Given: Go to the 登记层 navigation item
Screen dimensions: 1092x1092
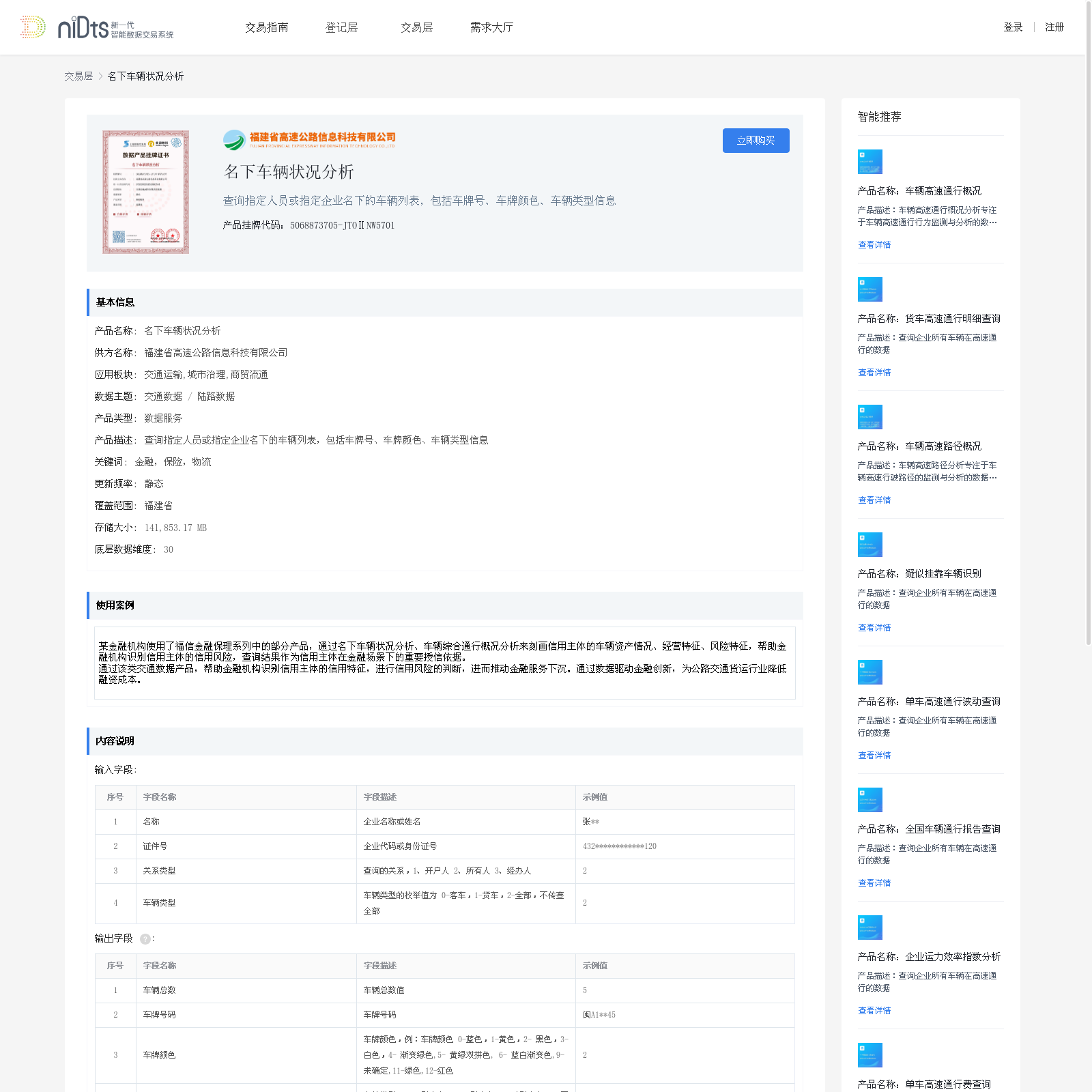Looking at the screenshot, I should (x=341, y=27).
